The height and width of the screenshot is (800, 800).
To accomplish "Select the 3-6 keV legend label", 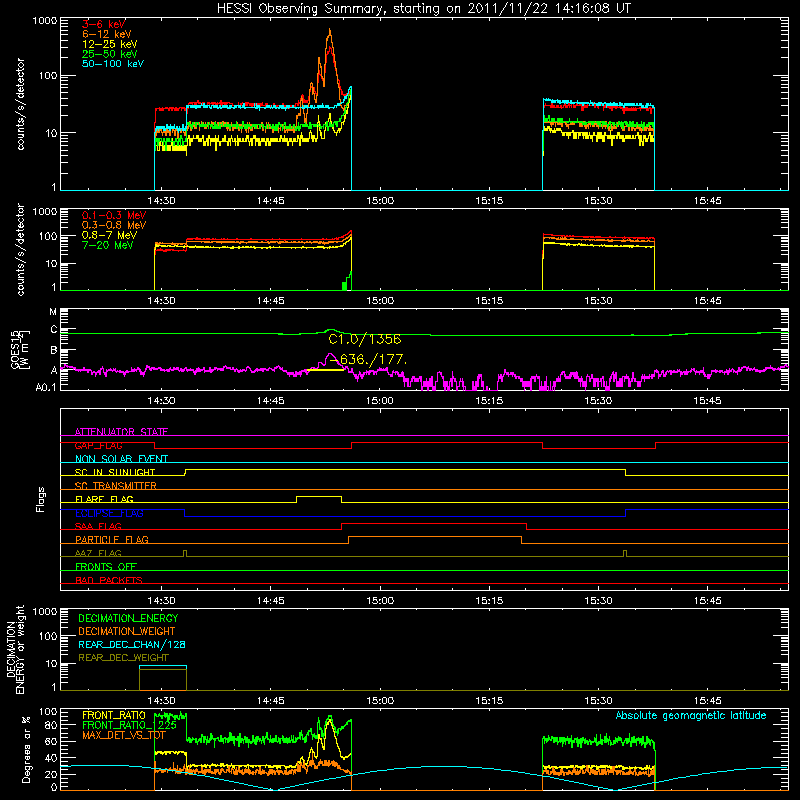I will 104,24.
